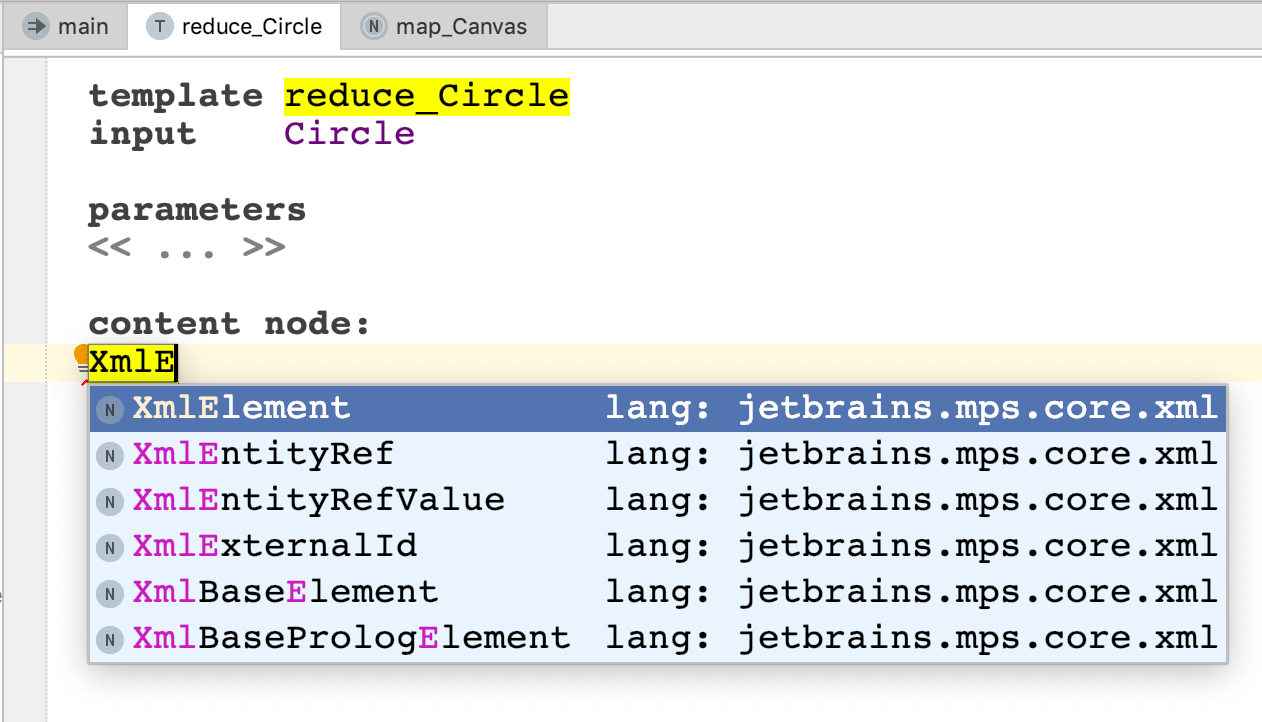Viewport: 1262px width, 722px height.
Task: Click the arrow icon on main tab
Action: tap(37, 27)
